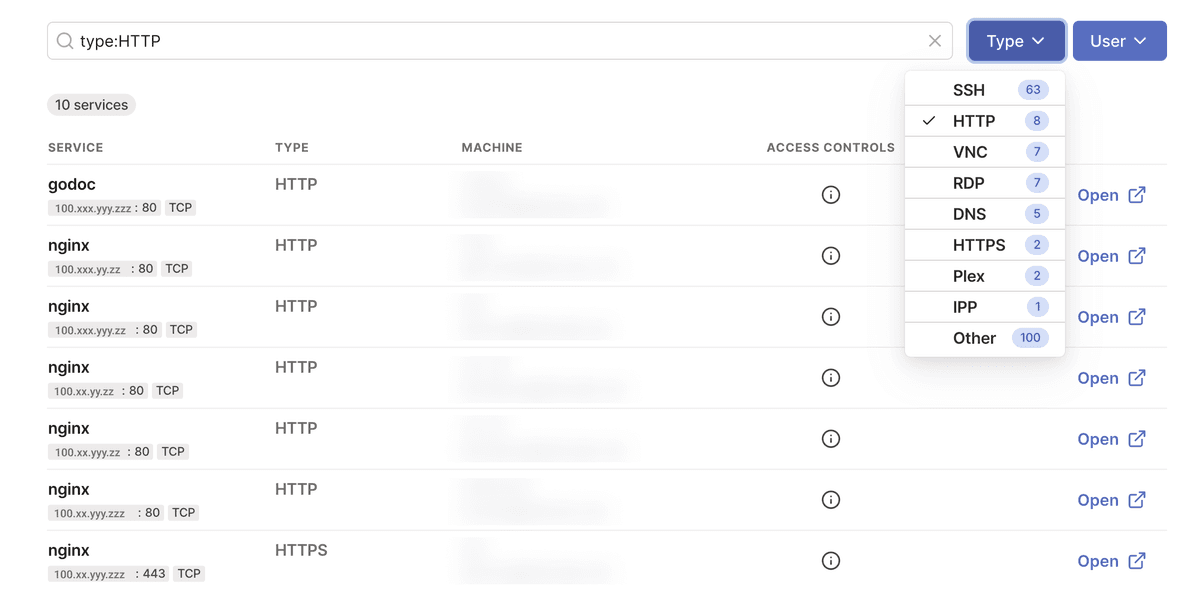The width and height of the screenshot is (1200, 594).
Task: Click the external-link icon beside godoc's Open link
Action: [1137, 195]
